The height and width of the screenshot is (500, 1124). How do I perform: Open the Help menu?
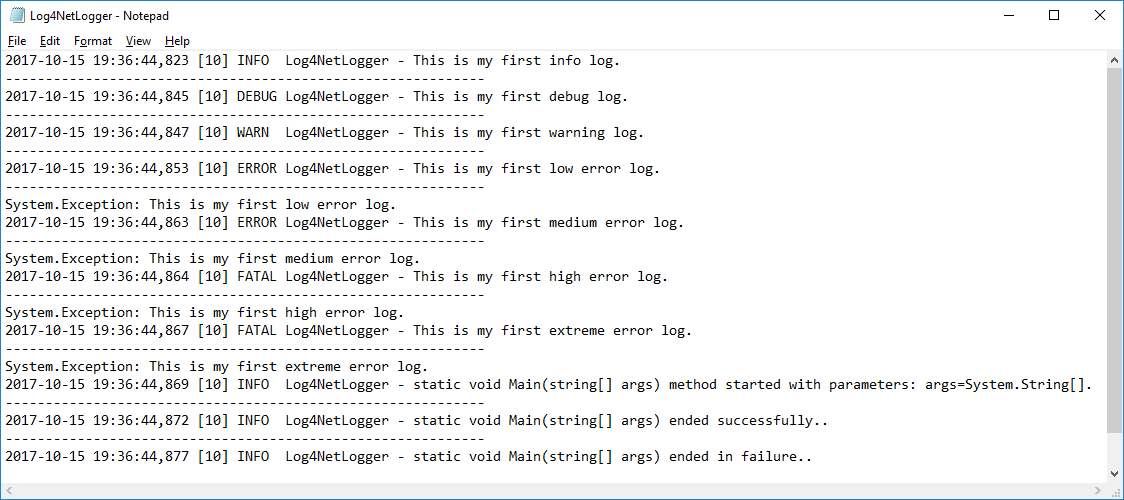[x=177, y=41]
